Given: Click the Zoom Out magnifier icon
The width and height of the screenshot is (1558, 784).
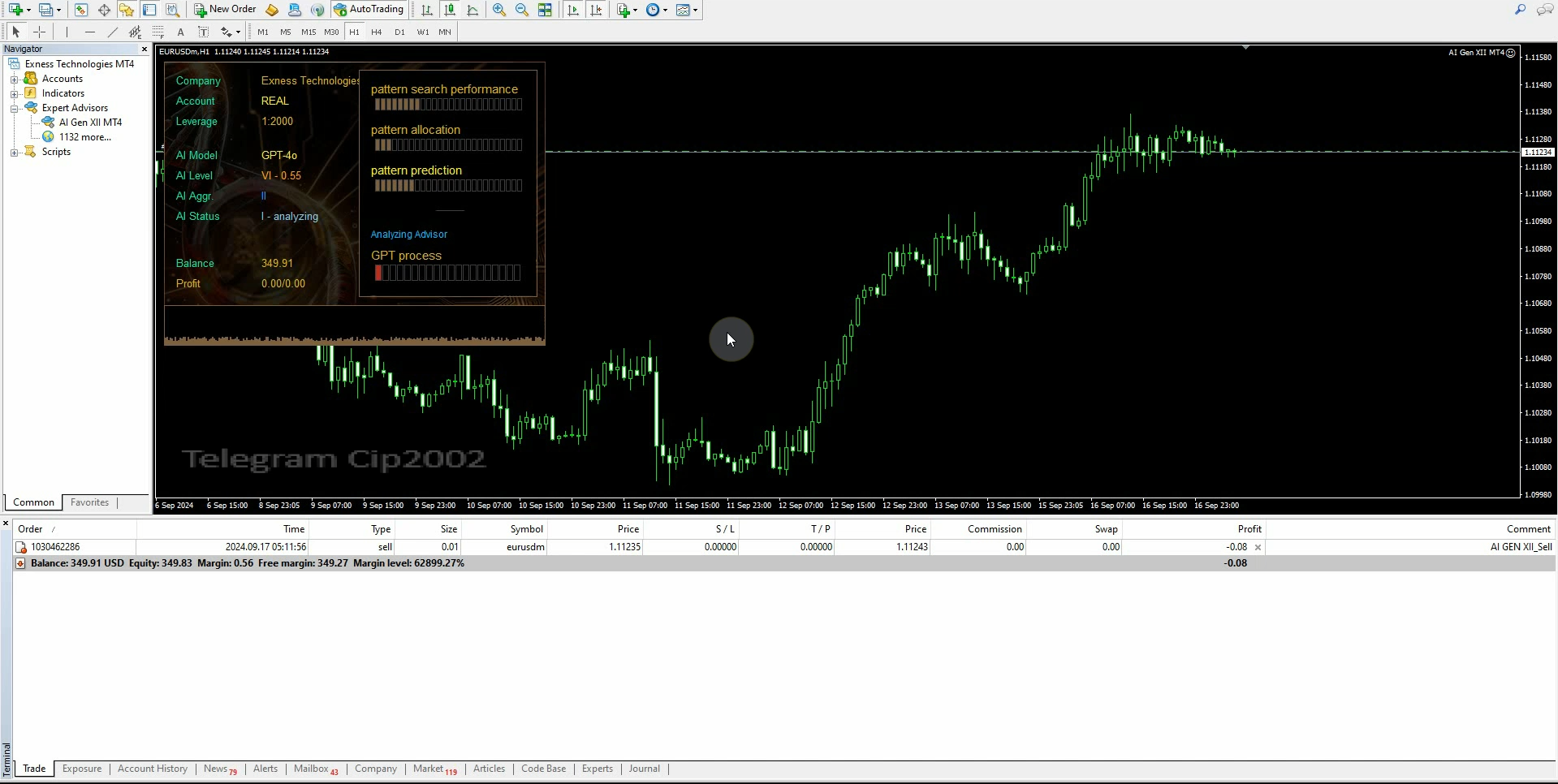Looking at the screenshot, I should point(522,10).
